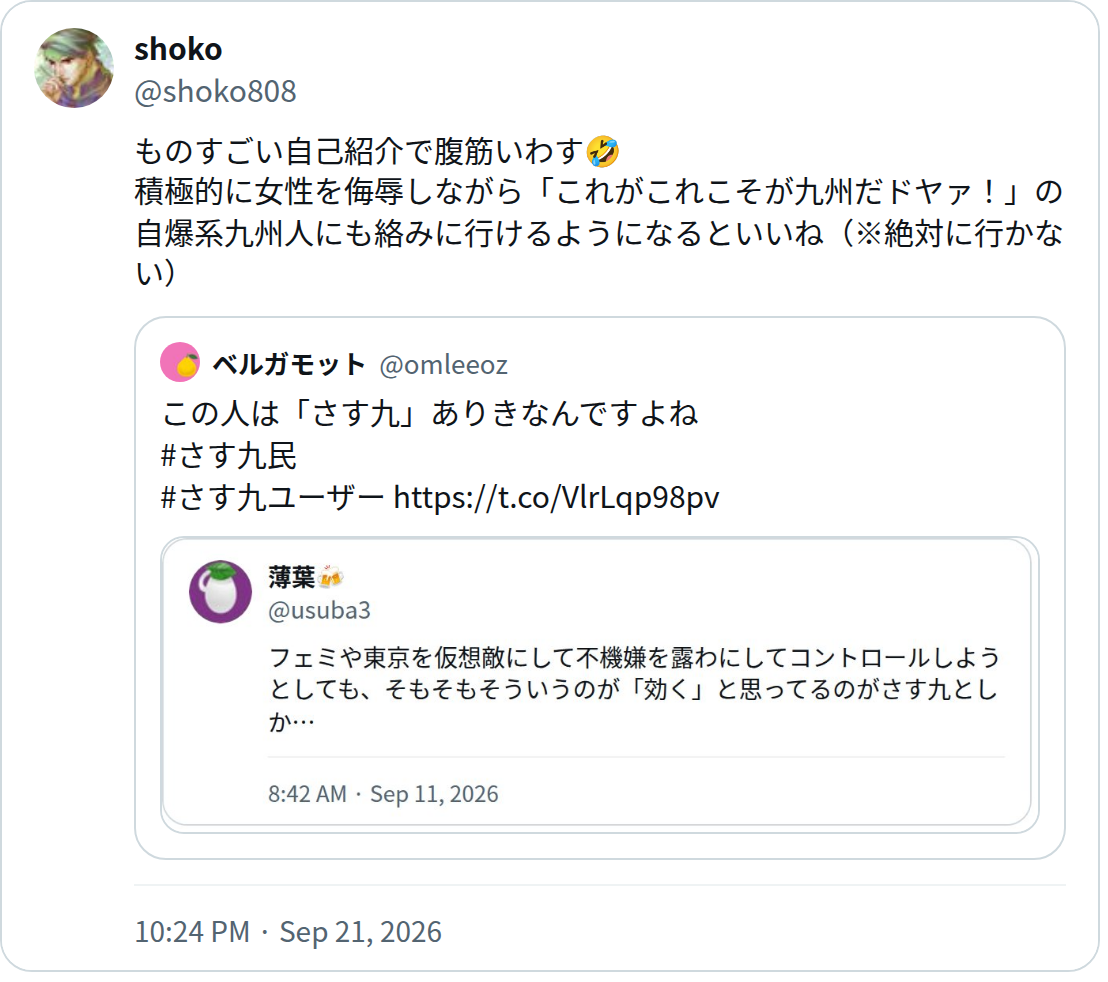Open the nested tweet text by 薄葉
This screenshot has width=1108, height=982.
point(634,689)
